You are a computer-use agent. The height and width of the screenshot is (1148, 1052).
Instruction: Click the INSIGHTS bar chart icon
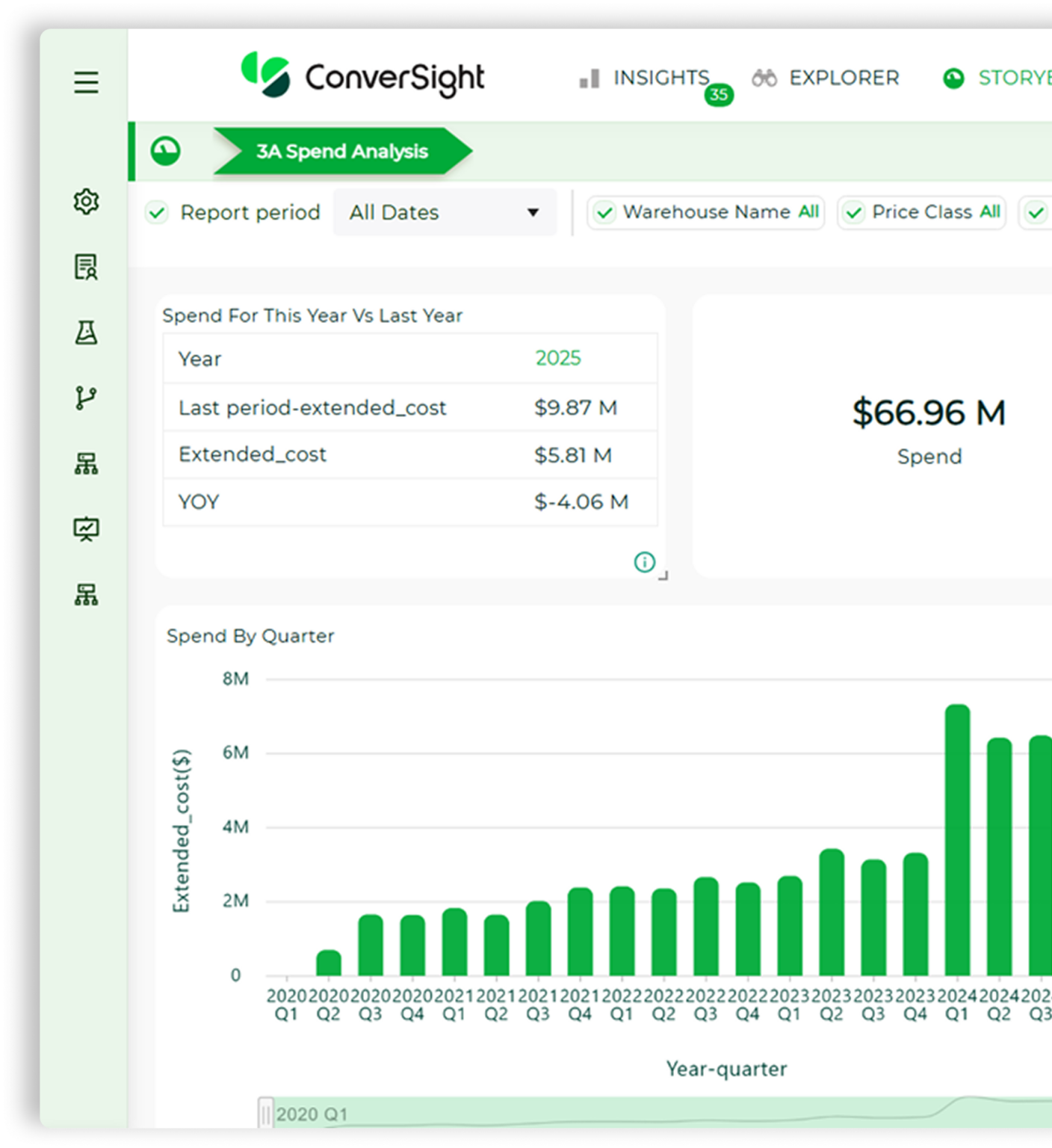[590, 78]
